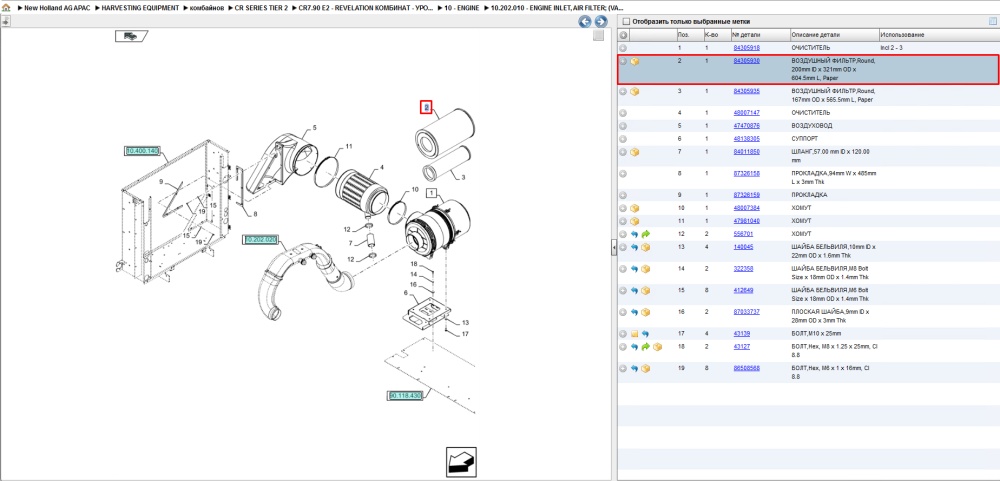Click the box icon in row 412649
Viewport: 1000px width, 481px height.
[645, 290]
